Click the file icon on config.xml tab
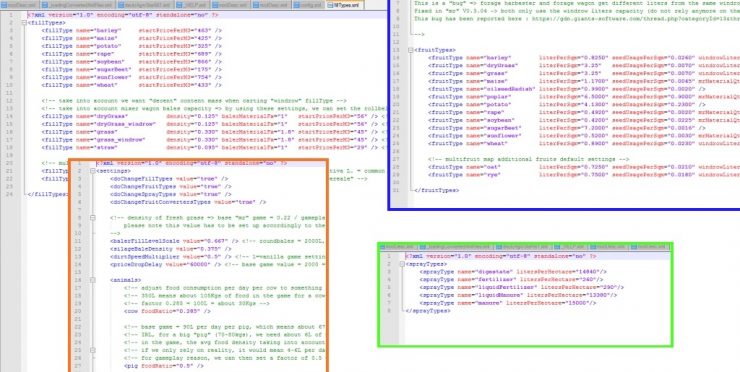740x372 pixels. coord(296,5)
